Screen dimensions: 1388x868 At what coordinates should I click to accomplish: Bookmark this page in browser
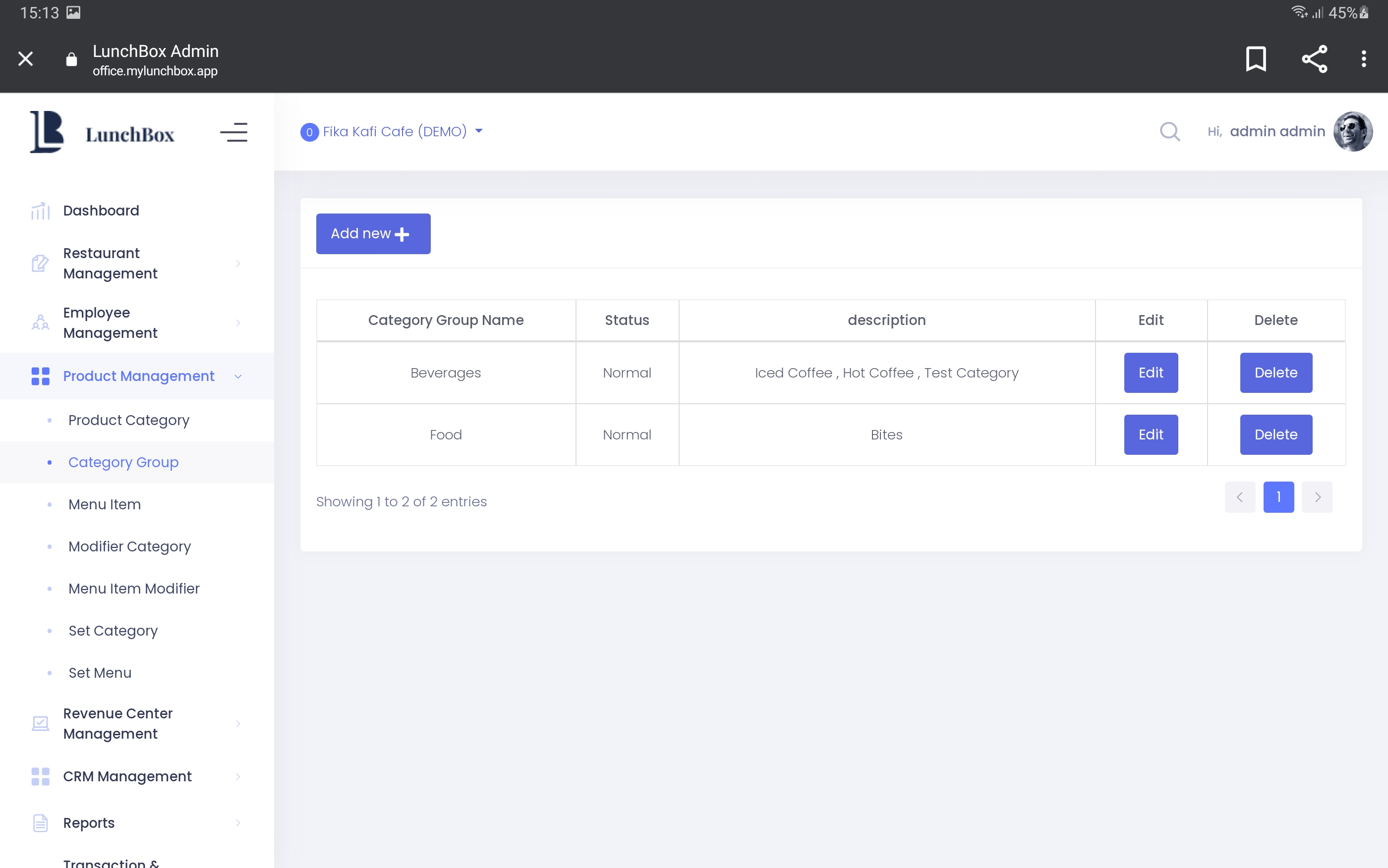(1255, 58)
